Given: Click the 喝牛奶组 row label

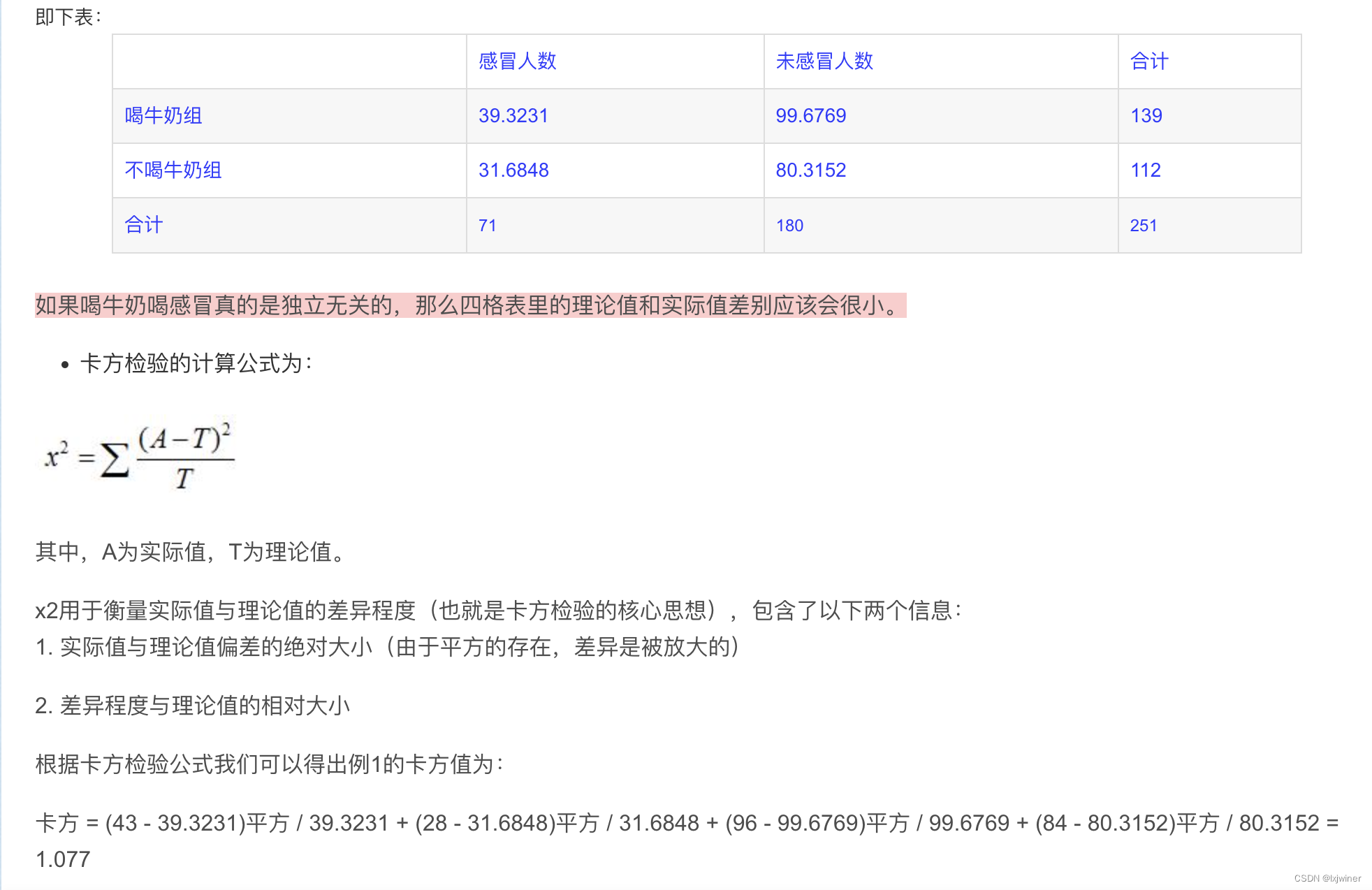Looking at the screenshot, I should pos(163,116).
